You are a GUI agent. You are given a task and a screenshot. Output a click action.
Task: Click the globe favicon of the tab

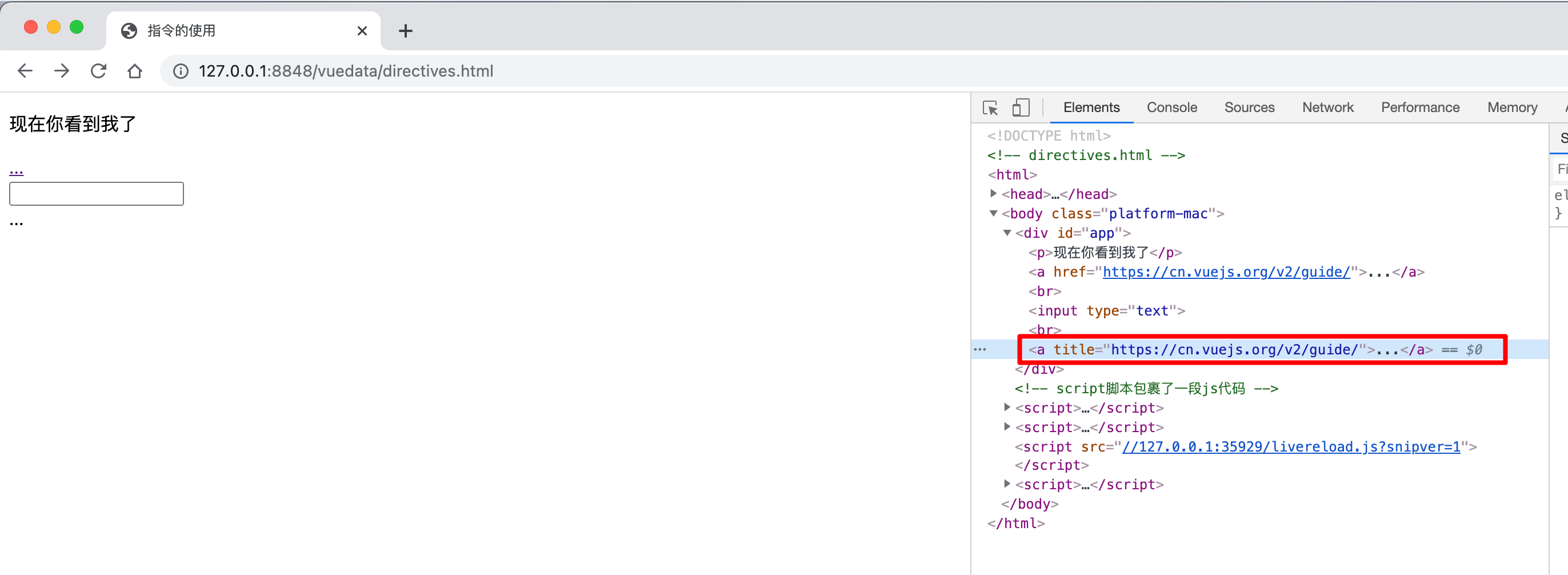129,30
